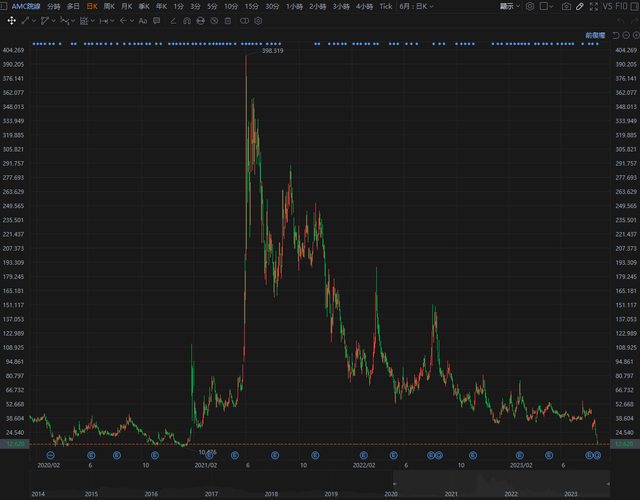Toggle the 前復權 price adjustment option
The height and width of the screenshot is (500, 640).
click(596, 34)
